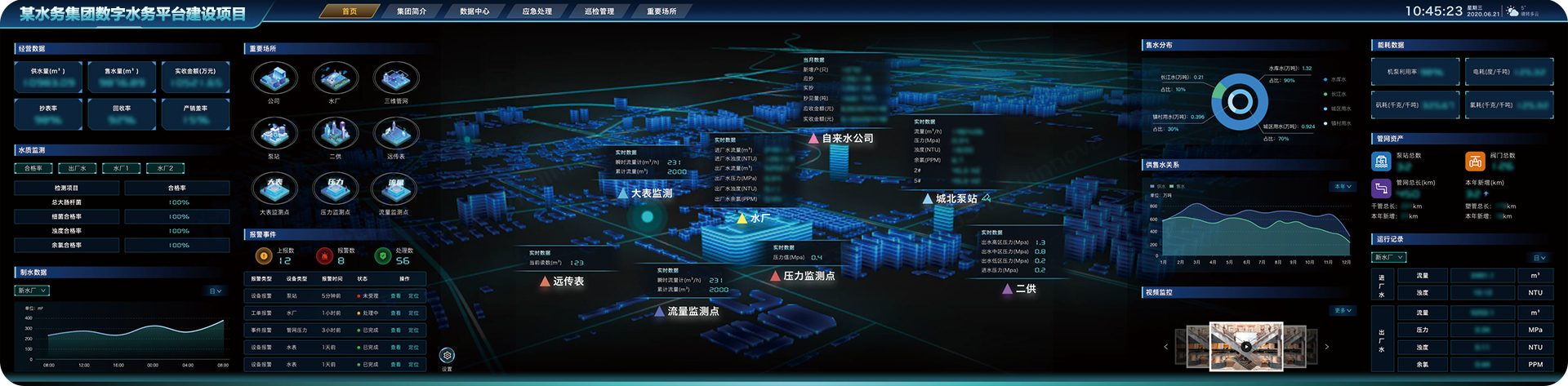Viewport: 1568px width, 386px height.
Task: Open the 压力监测点 icon
Action: [x=335, y=189]
